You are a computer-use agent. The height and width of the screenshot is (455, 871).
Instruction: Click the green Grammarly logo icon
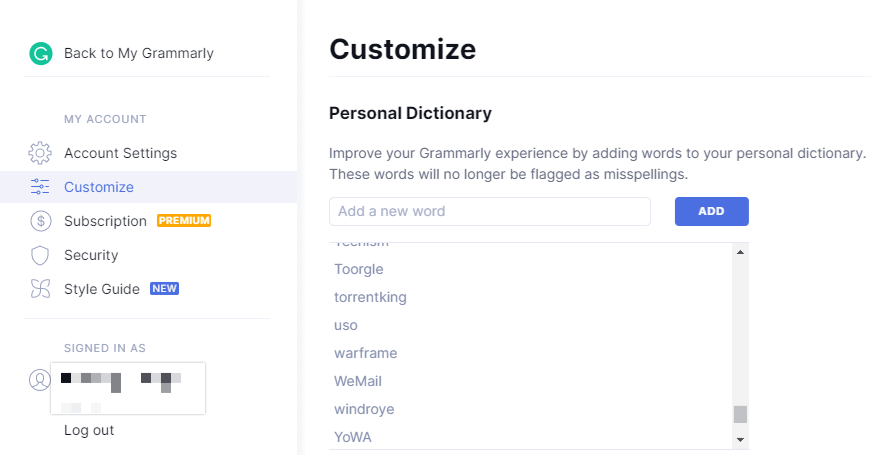click(41, 54)
